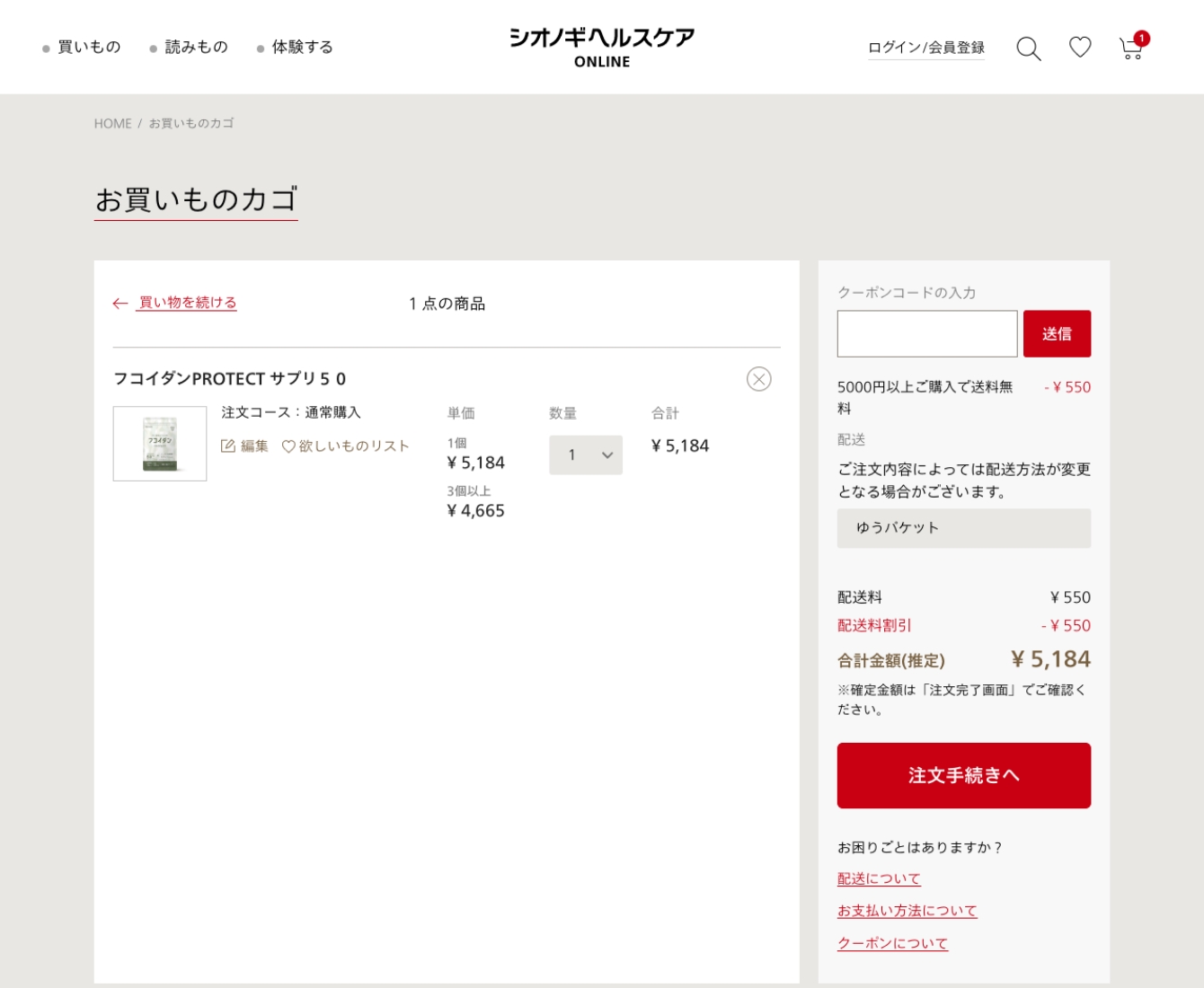Open お支払い方法について help link
Image resolution: width=1204 pixels, height=988 pixels.
(x=907, y=911)
